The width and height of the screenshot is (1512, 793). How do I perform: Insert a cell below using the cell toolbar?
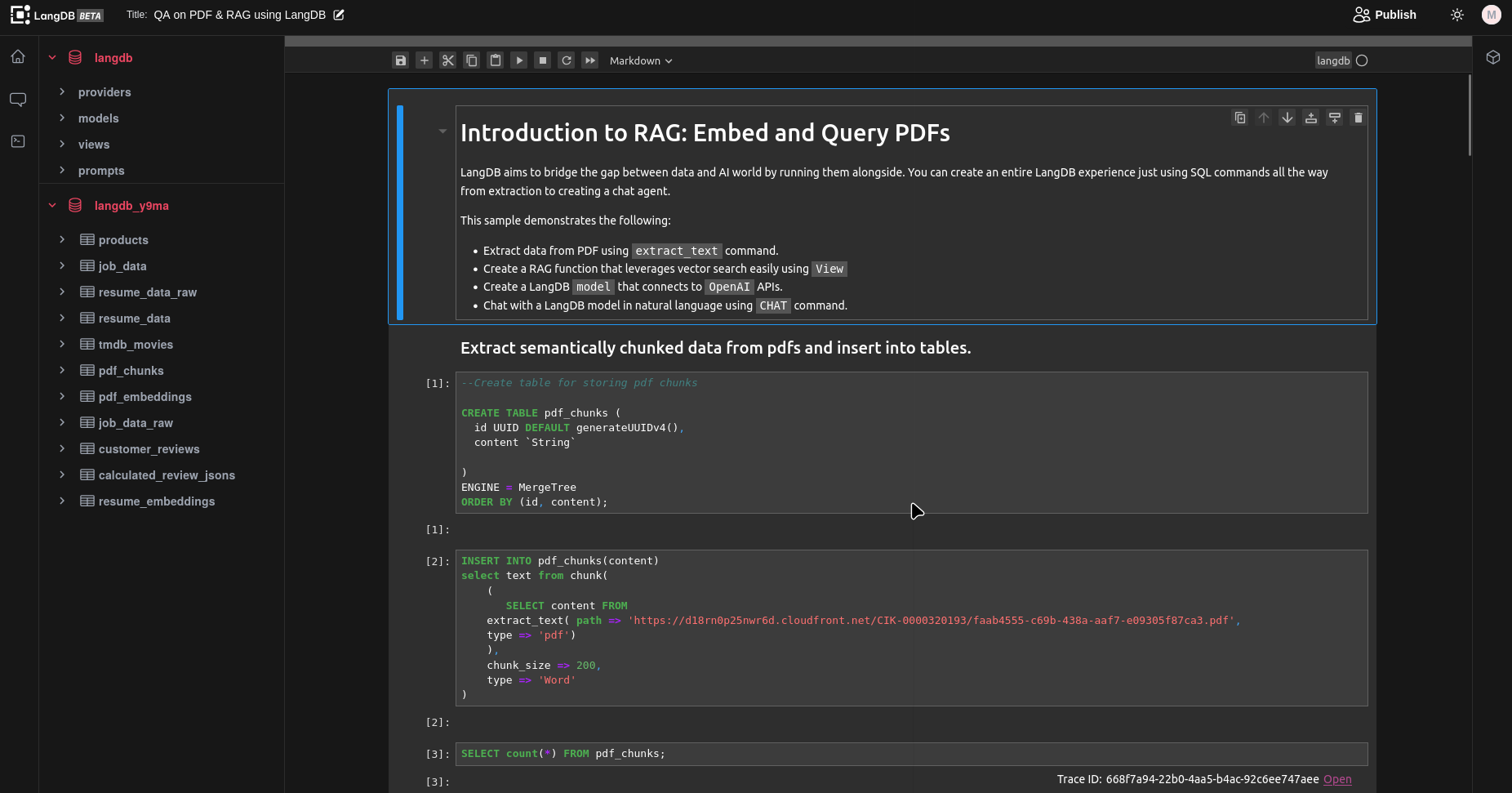click(1335, 118)
